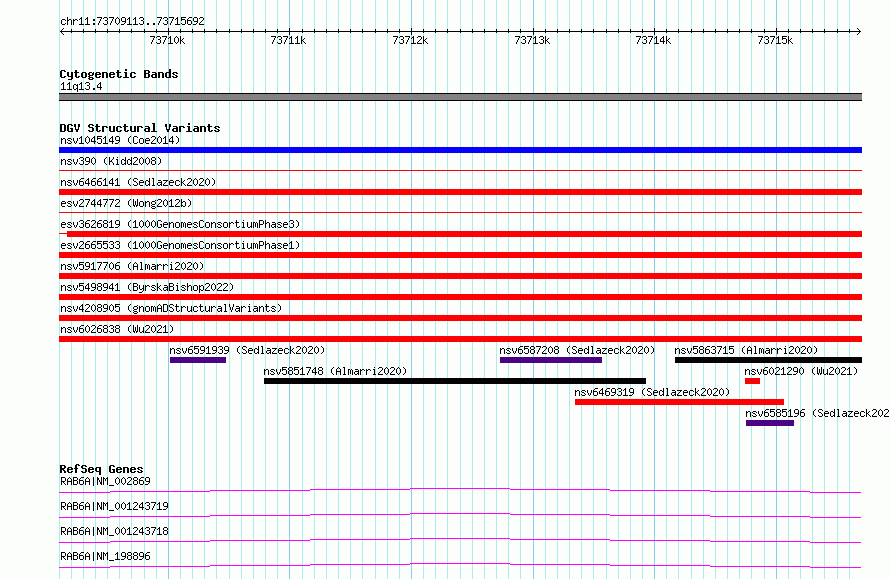Click the 73714k ruler tick label
890x579 pixels.
tap(653, 40)
